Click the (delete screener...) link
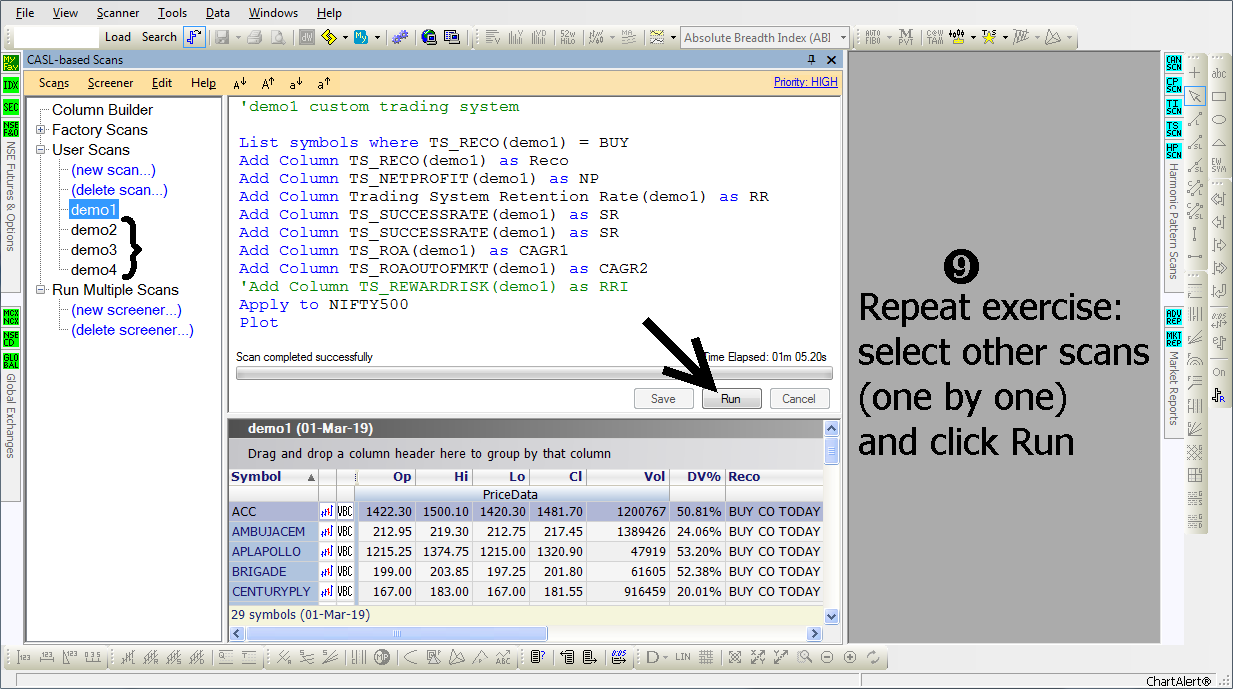Viewport: 1233px width, 689px height. click(132, 330)
